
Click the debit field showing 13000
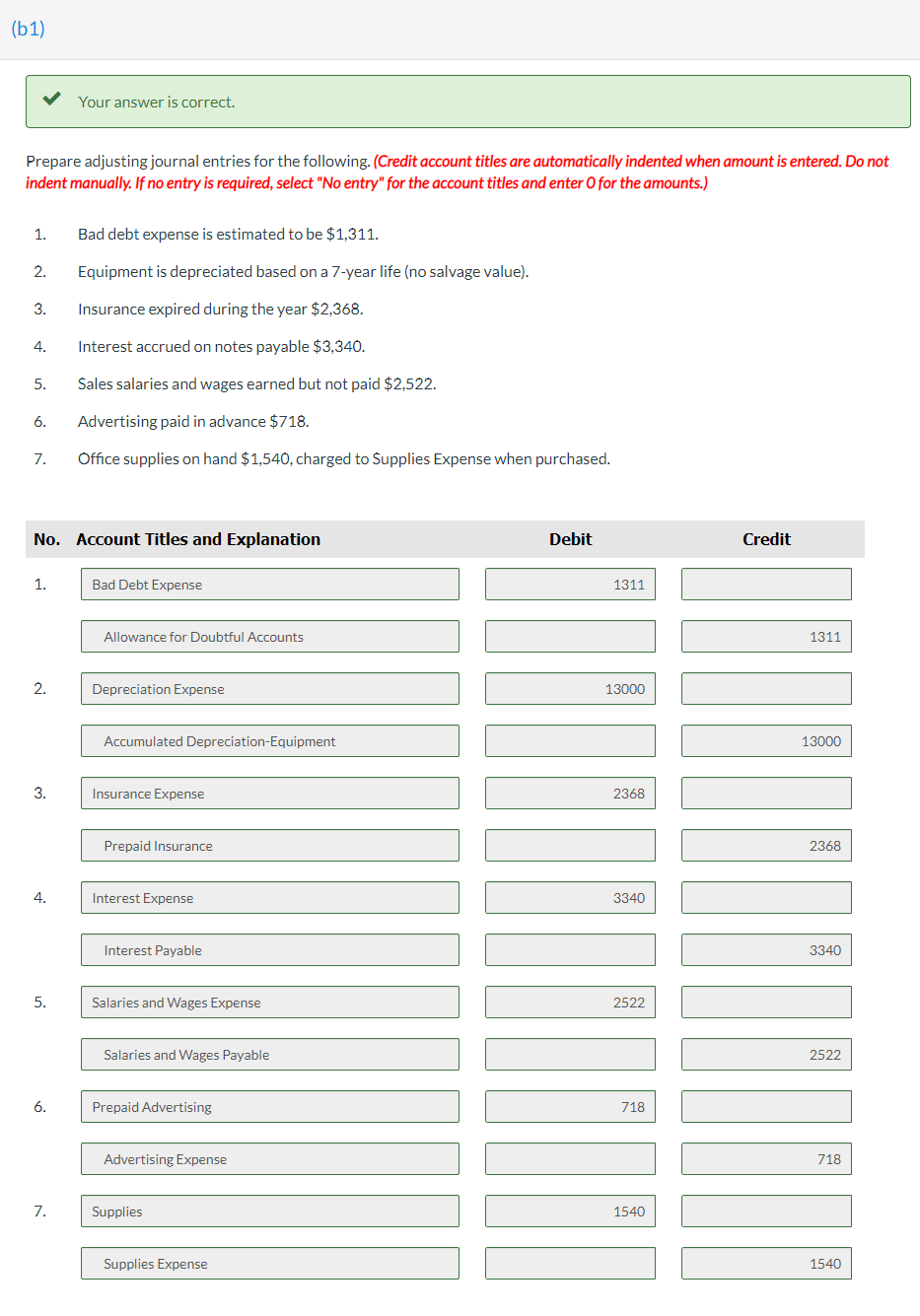pyautogui.click(x=570, y=688)
